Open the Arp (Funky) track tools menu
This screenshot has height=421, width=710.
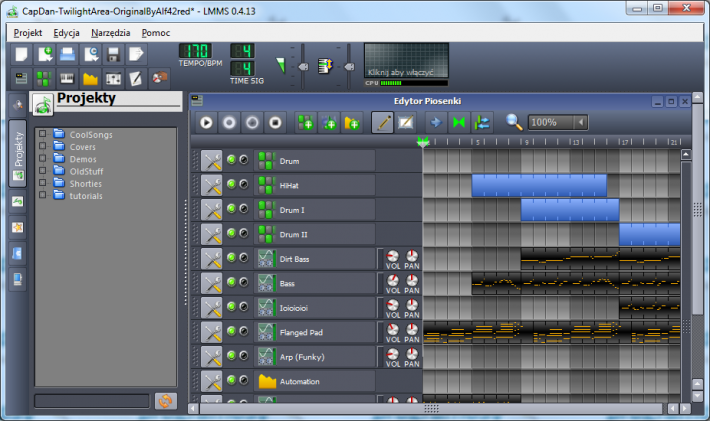coord(211,357)
